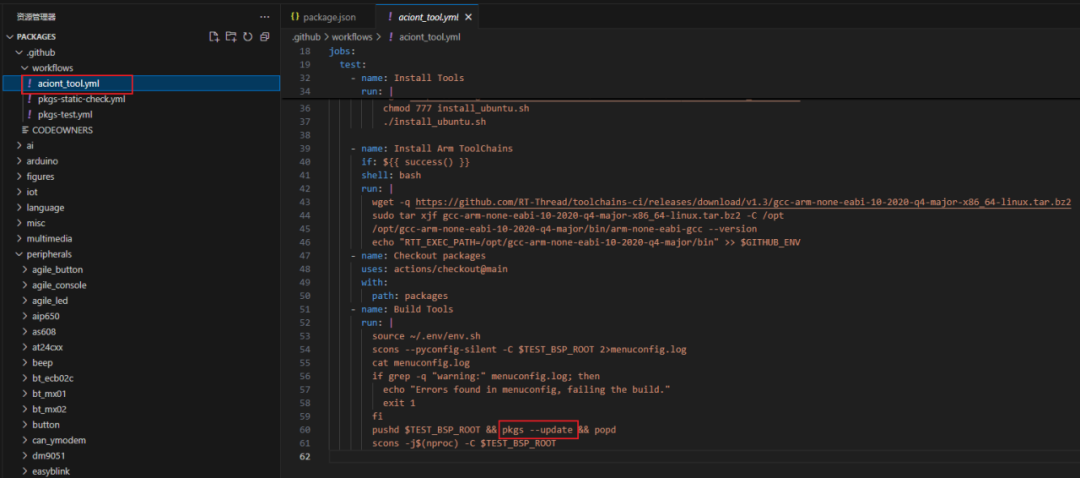Switch to the package.json tab
The image size is (1080, 478).
point(327,17)
